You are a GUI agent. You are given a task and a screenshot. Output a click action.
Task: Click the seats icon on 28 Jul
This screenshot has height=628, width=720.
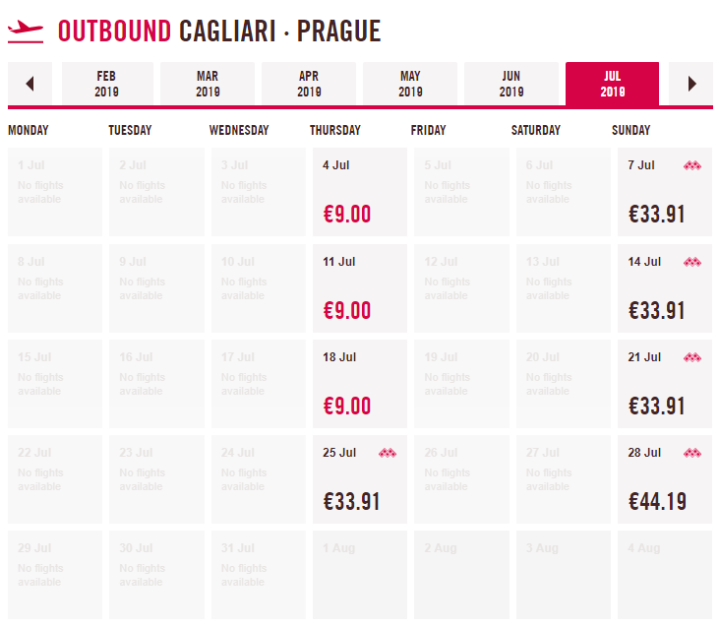692,454
